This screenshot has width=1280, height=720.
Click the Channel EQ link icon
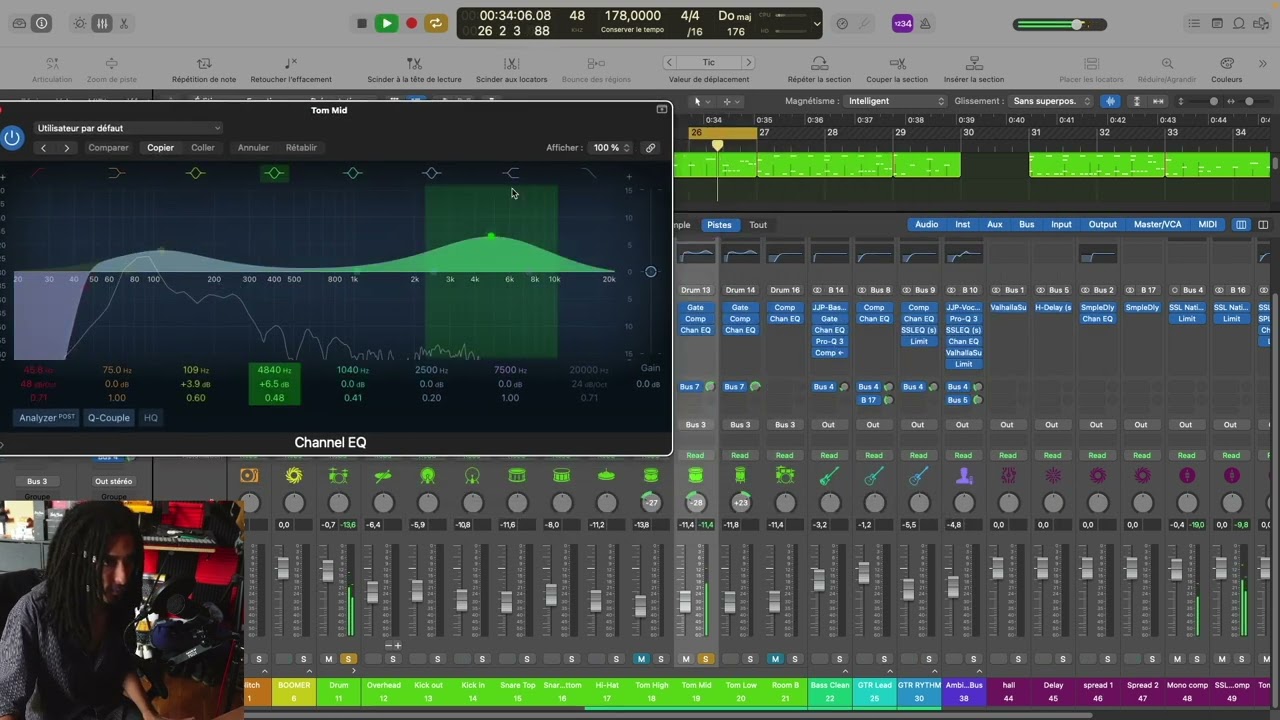(650, 148)
